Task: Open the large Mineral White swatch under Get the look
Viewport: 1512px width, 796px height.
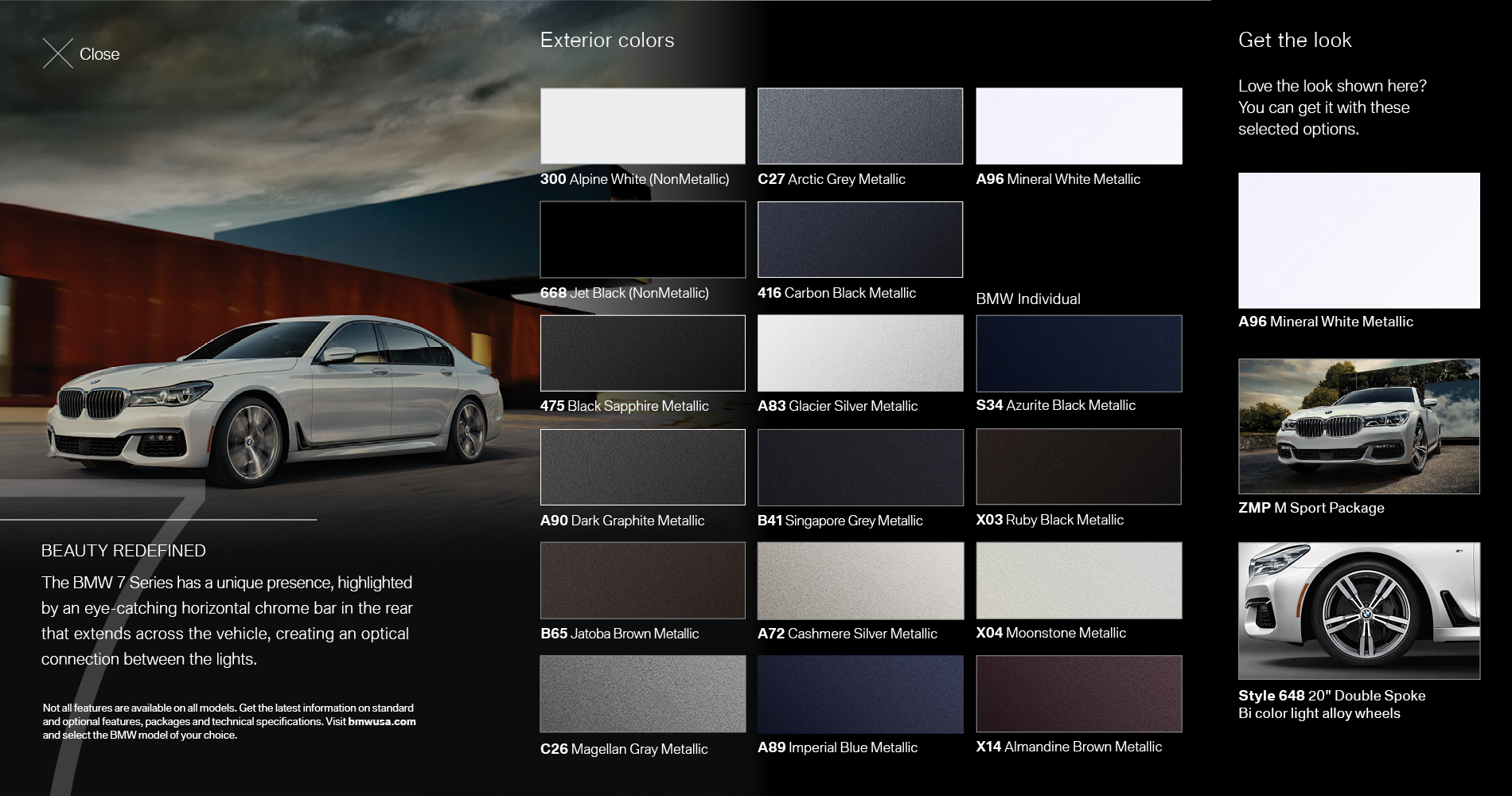Action: coord(1359,240)
